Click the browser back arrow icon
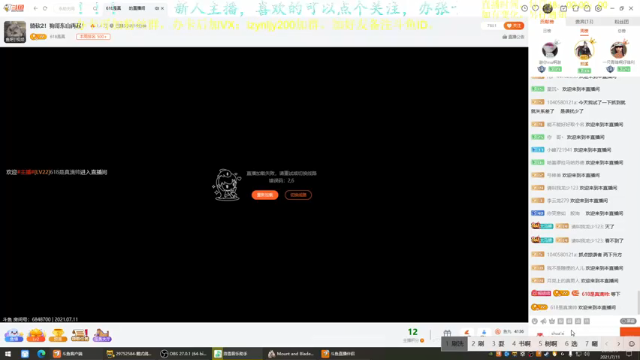The height and width of the screenshot is (360, 640). tap(36, 8)
